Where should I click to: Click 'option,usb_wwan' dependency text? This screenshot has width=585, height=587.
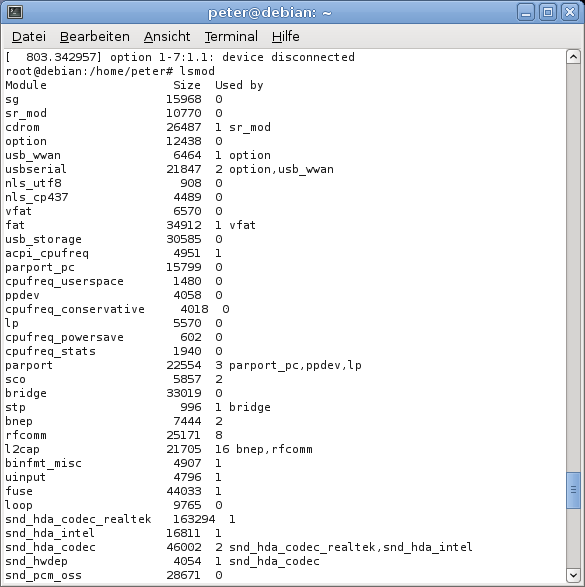[x=281, y=169]
